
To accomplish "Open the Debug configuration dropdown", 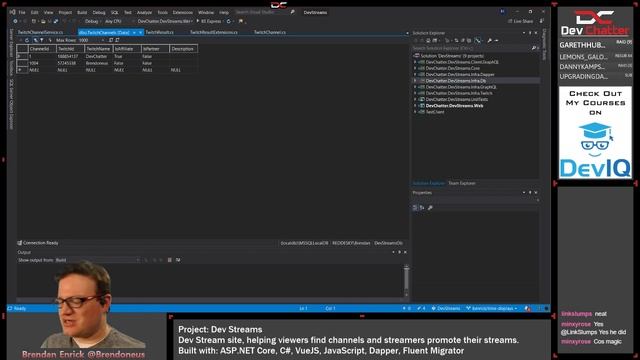I will point(92,21).
